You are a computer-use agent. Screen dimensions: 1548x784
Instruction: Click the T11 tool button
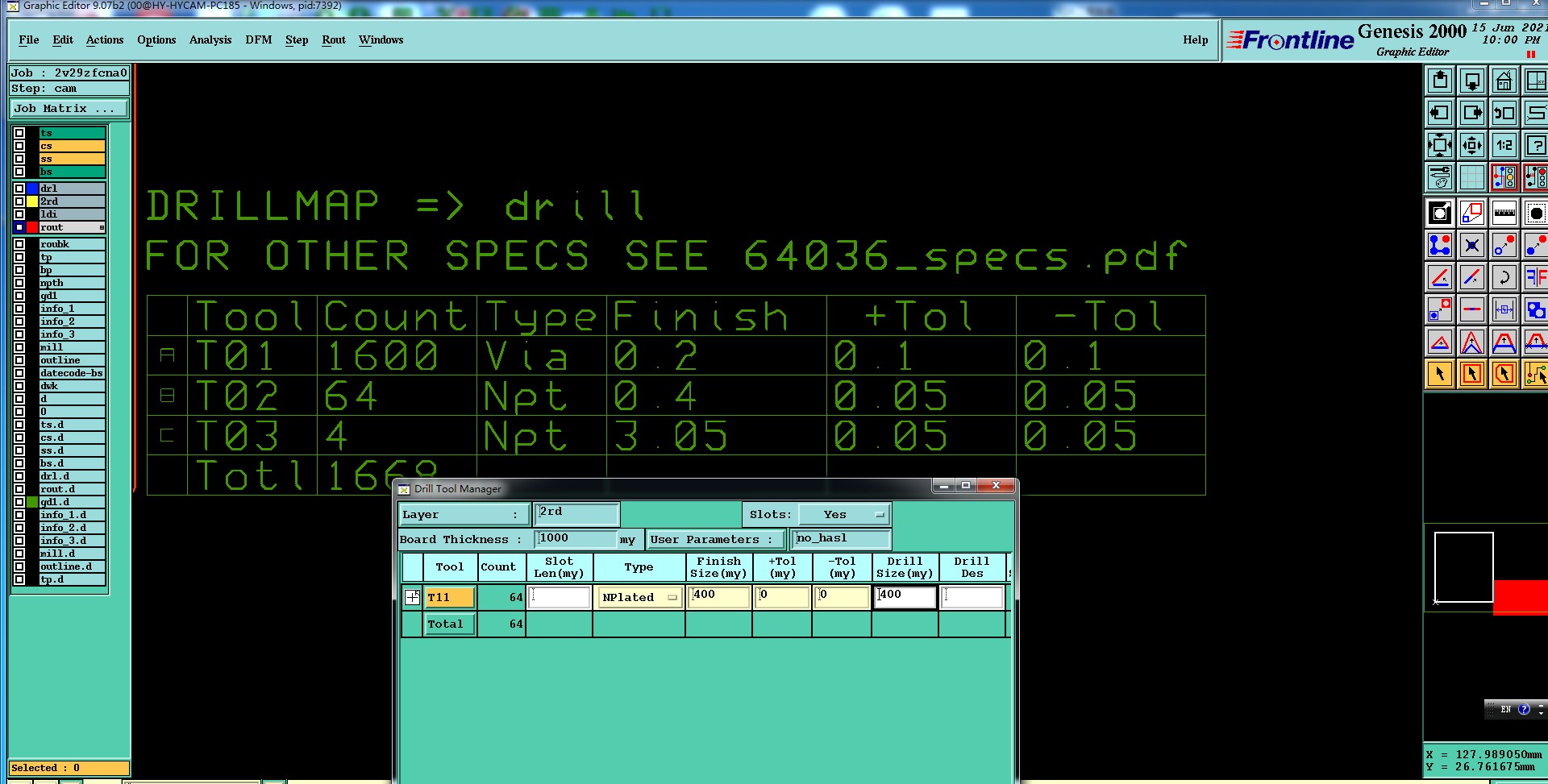pos(450,597)
